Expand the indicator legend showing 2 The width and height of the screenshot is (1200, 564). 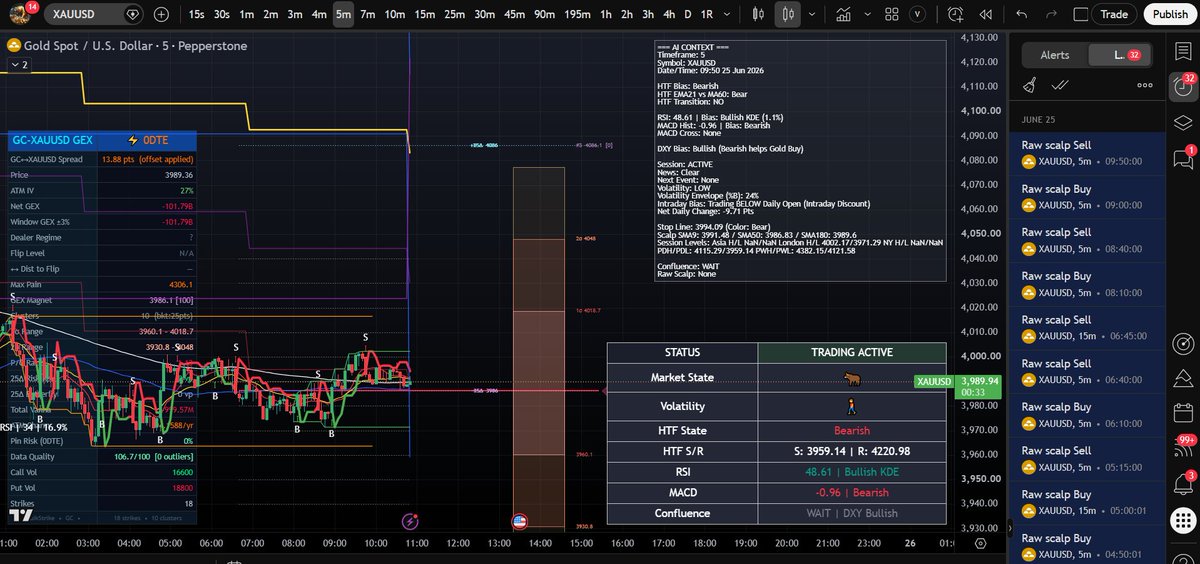tap(19, 65)
